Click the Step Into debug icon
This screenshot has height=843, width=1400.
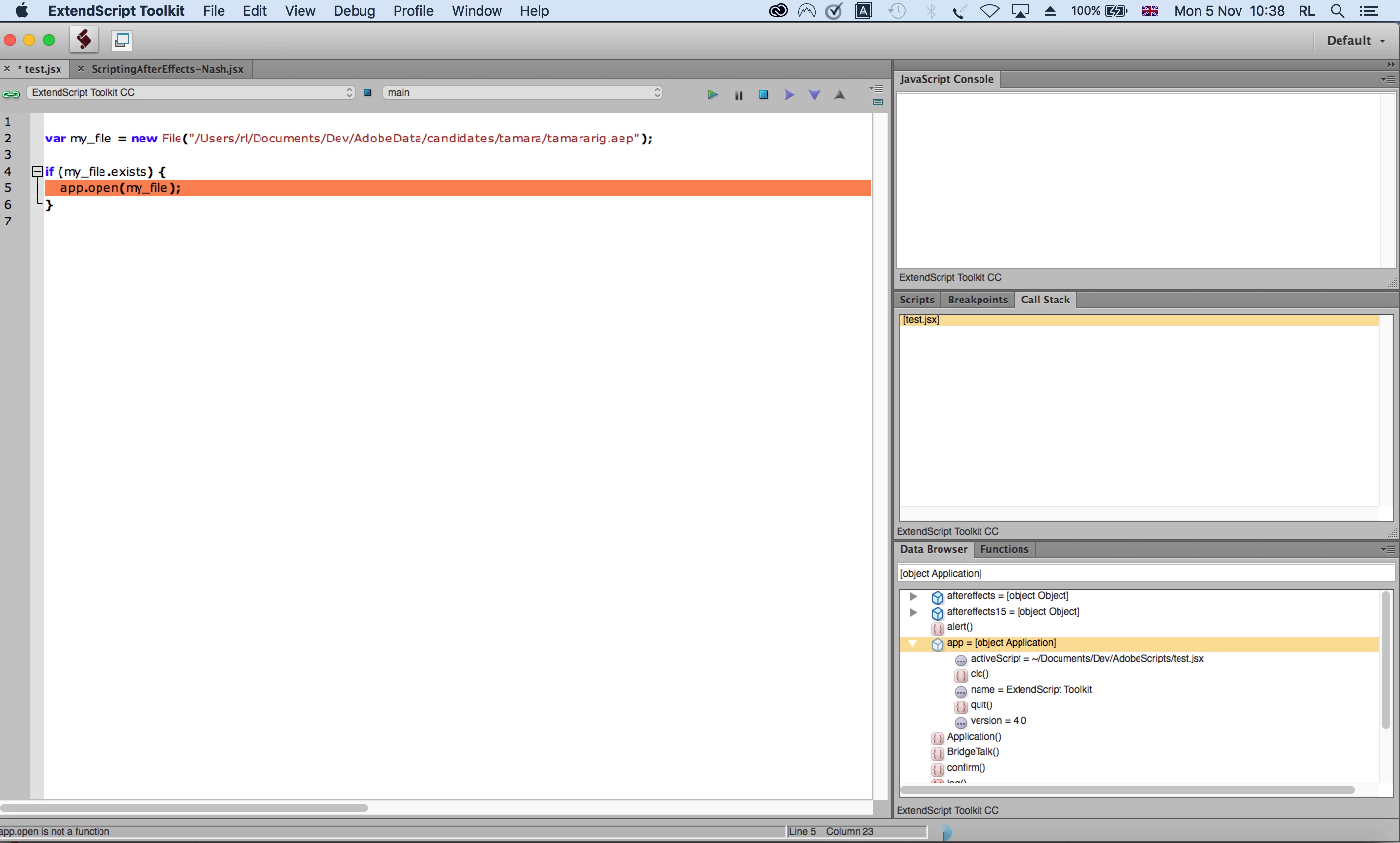click(x=814, y=94)
